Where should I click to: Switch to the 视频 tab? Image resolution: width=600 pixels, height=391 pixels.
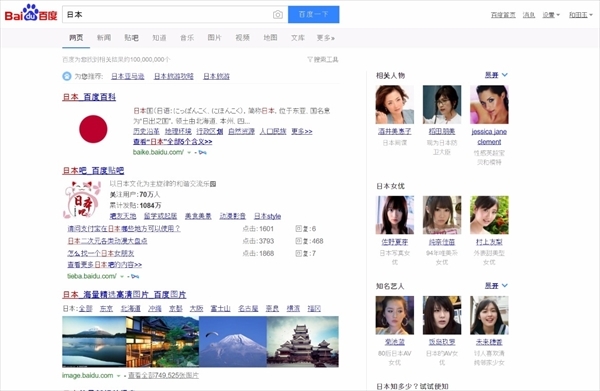click(x=242, y=37)
